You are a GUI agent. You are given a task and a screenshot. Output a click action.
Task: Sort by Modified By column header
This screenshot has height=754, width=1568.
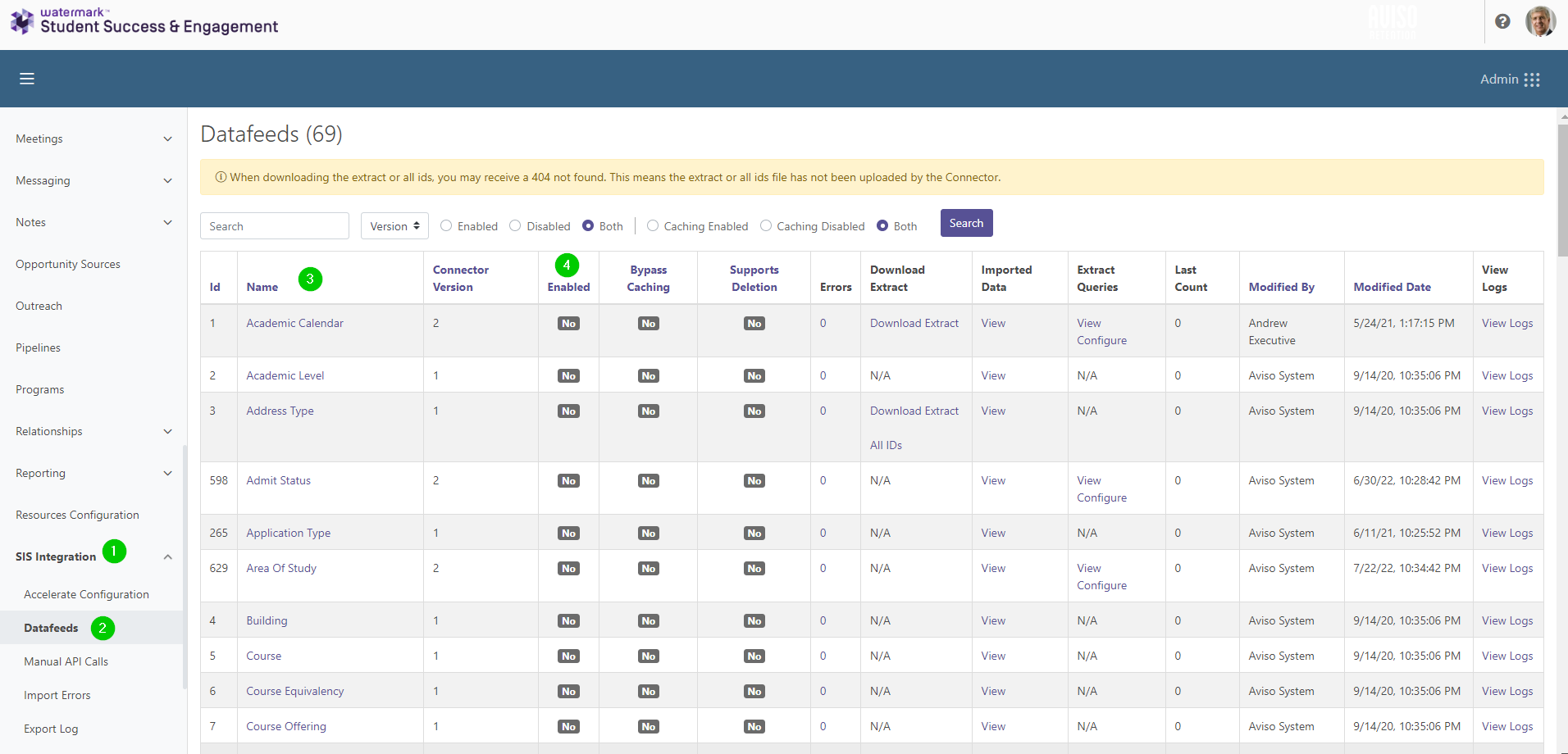pyautogui.click(x=1281, y=287)
